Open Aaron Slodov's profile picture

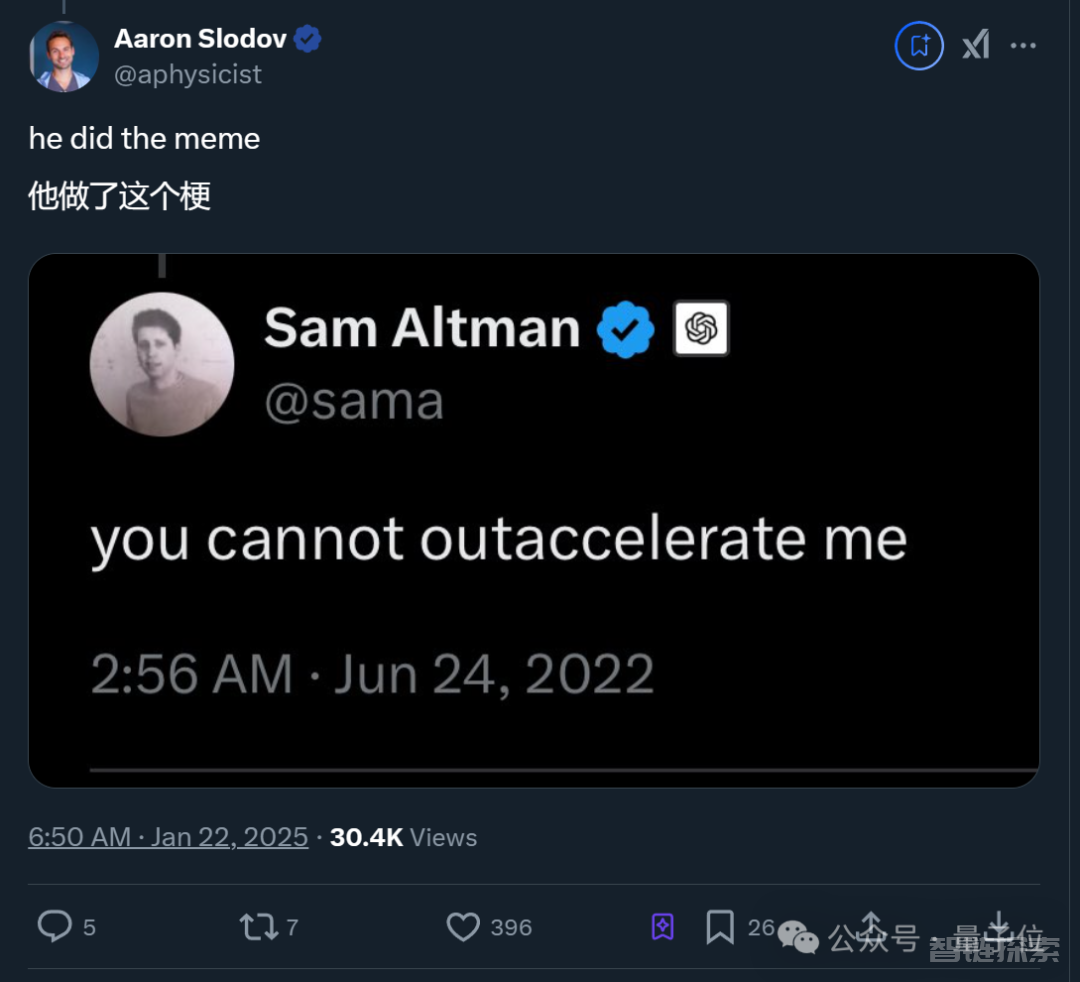[64, 56]
